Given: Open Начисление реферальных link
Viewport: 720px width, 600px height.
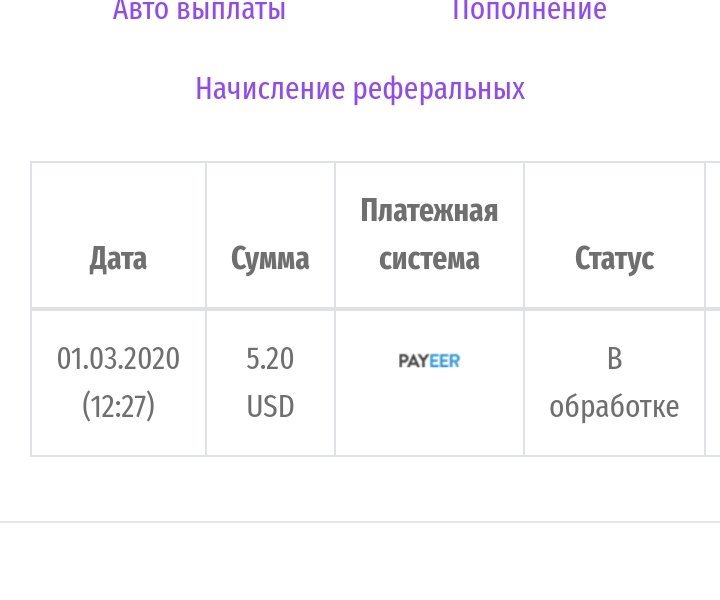Looking at the screenshot, I should 360,89.
